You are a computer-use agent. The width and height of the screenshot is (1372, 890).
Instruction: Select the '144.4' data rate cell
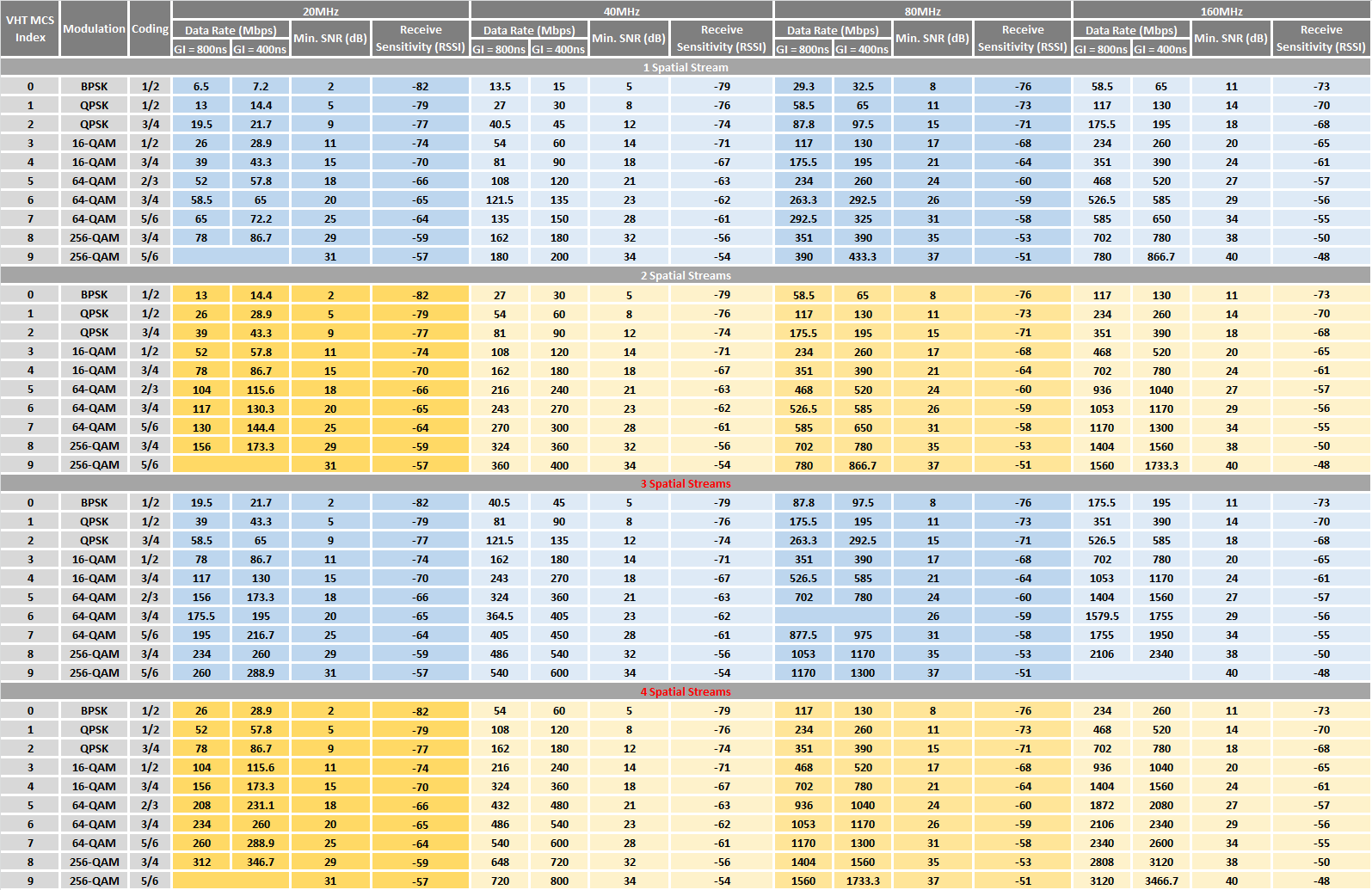(x=261, y=428)
